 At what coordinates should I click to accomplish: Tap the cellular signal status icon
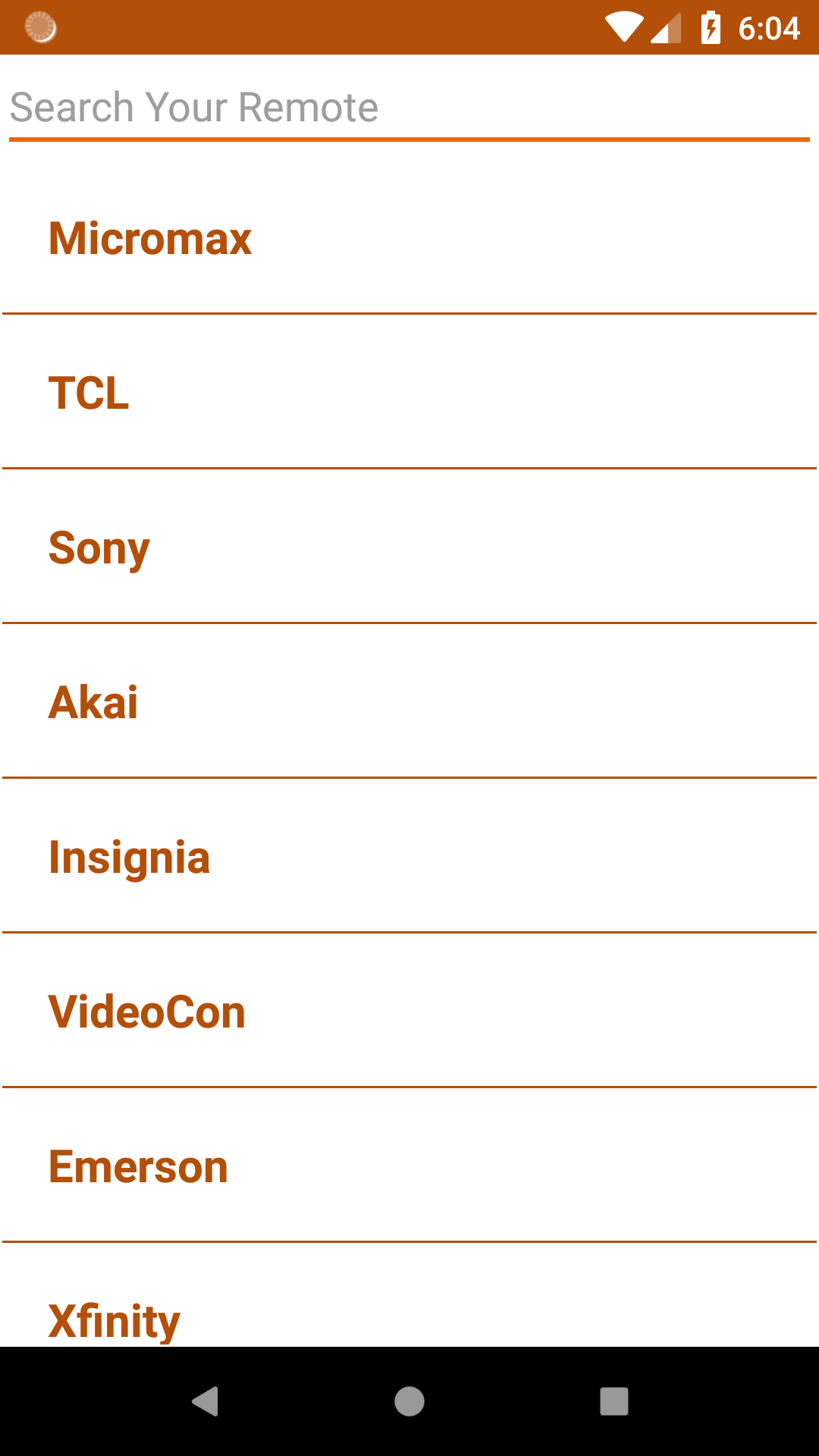[665, 29]
